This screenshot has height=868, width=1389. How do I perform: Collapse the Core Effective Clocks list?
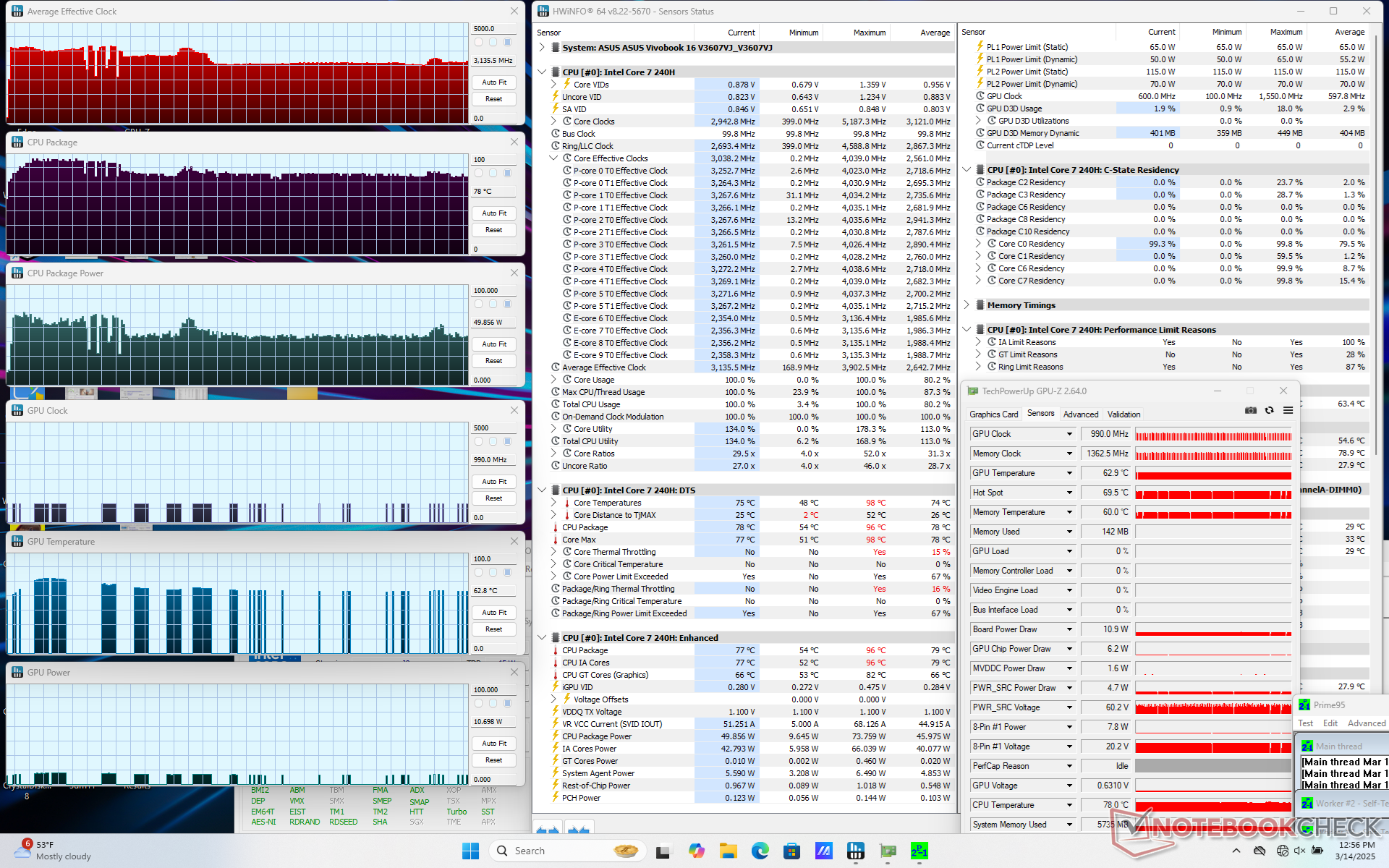[x=554, y=158]
